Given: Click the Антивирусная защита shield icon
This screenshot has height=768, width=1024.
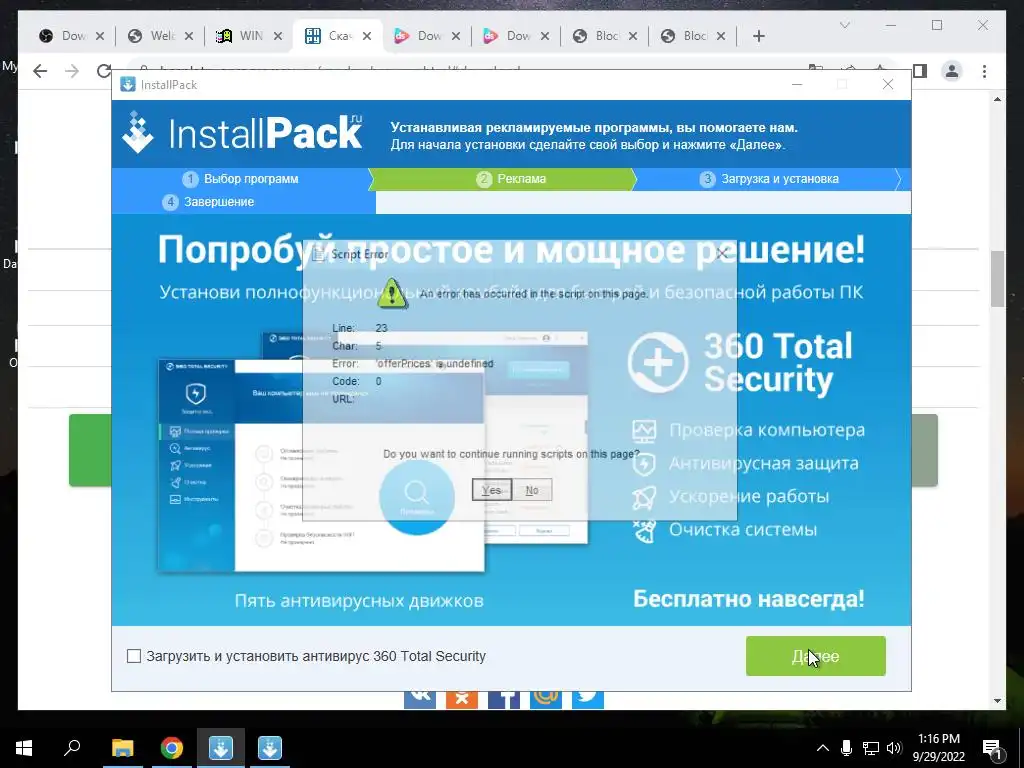Looking at the screenshot, I should tap(644, 464).
